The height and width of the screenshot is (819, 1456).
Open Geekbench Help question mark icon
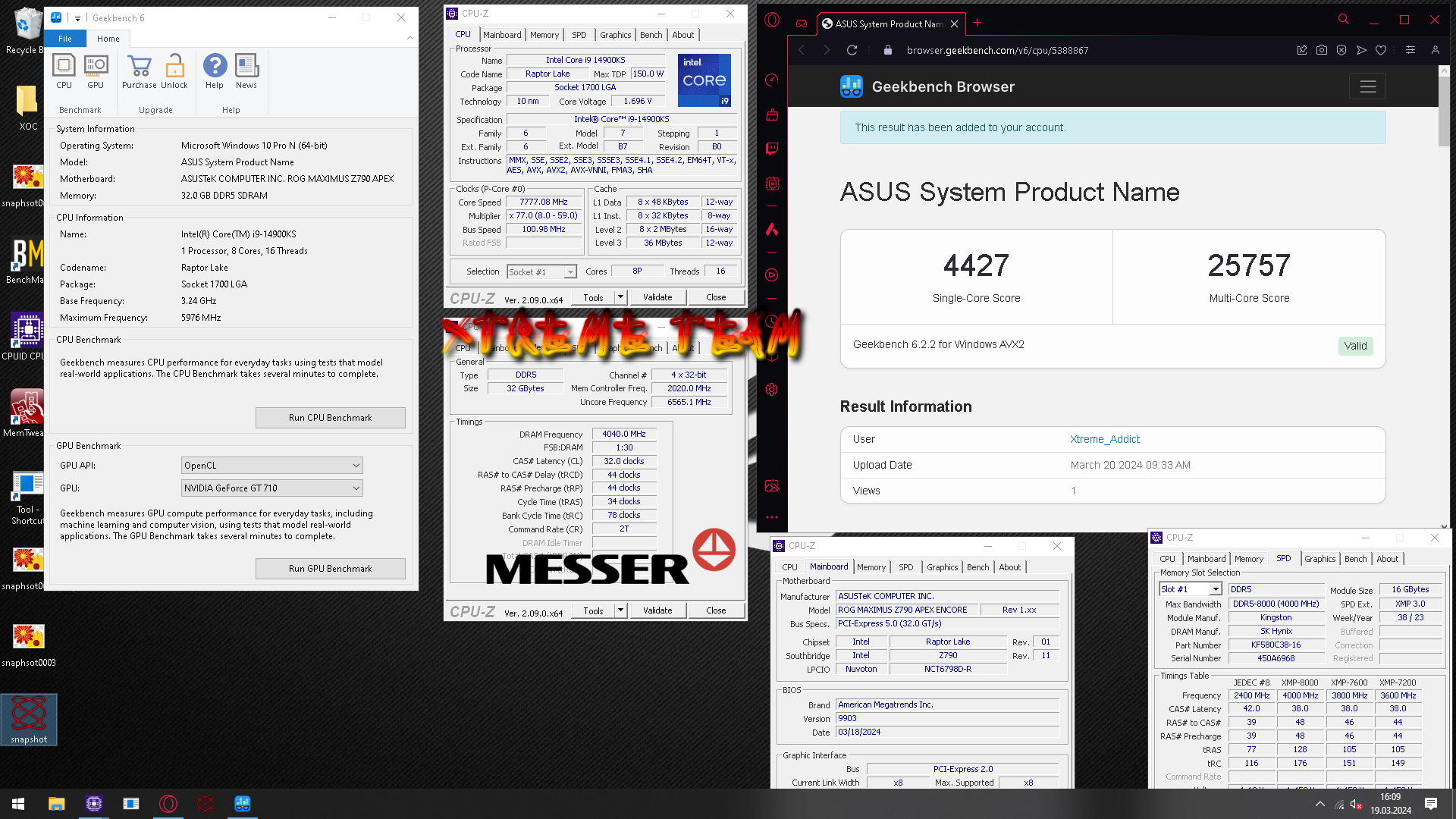[215, 72]
